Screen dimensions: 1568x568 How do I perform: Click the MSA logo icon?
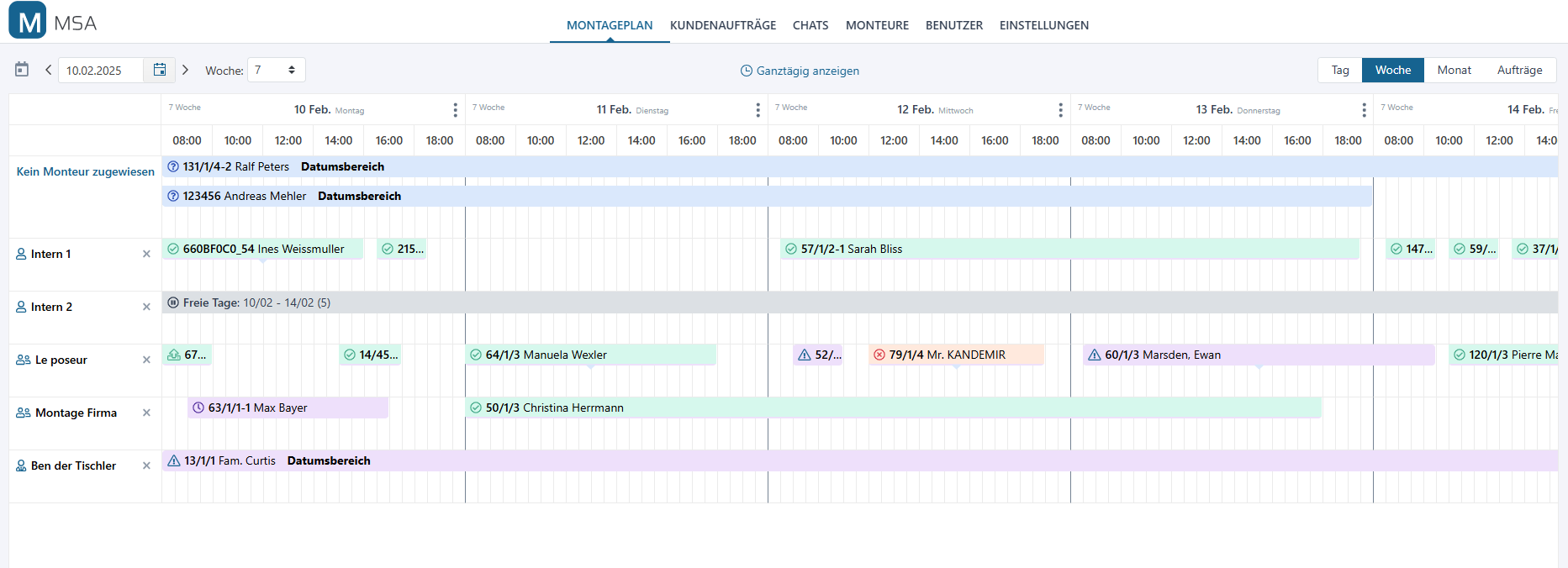(x=28, y=21)
